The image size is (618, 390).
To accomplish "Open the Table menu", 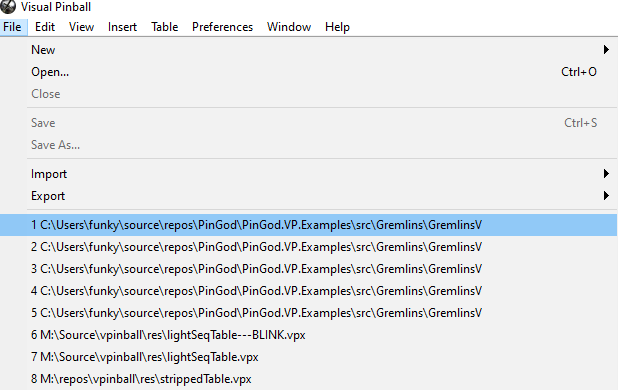I will point(164,27).
